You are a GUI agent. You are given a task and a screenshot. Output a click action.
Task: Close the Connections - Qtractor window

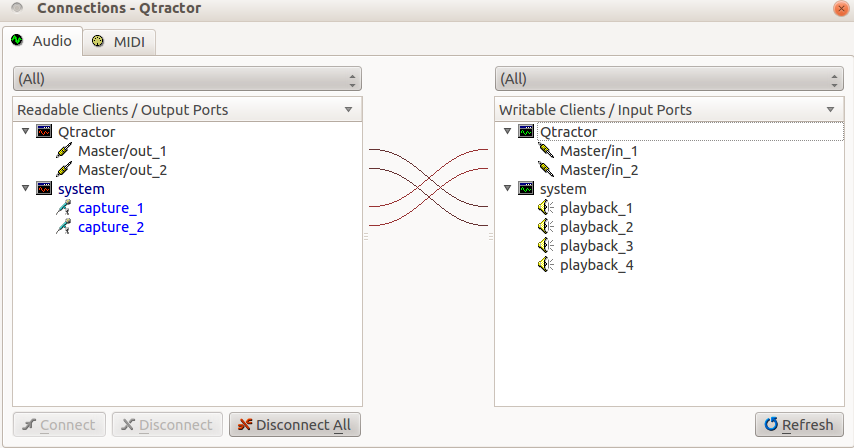(841, 8)
